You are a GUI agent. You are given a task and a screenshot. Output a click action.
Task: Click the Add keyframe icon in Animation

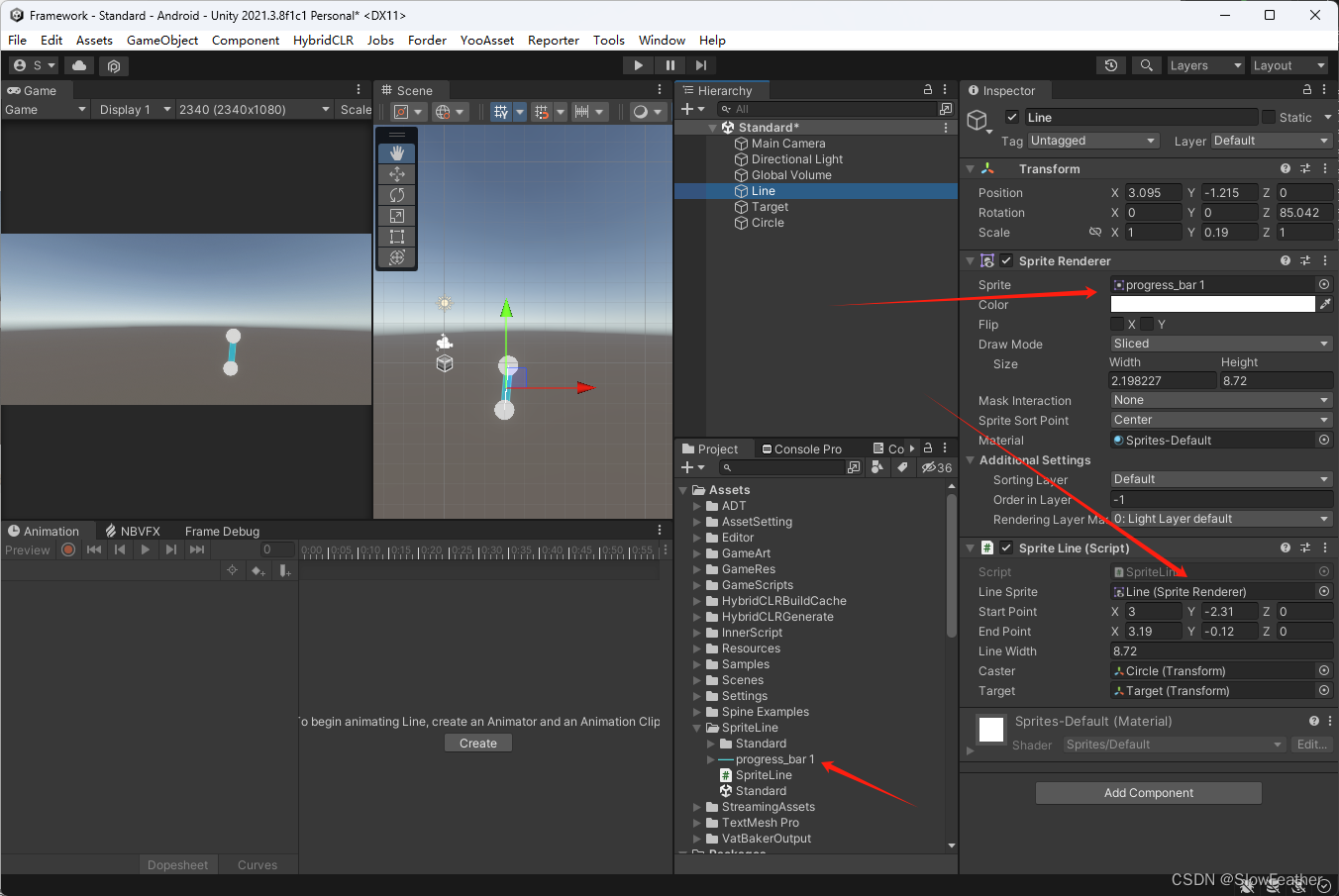click(257, 570)
